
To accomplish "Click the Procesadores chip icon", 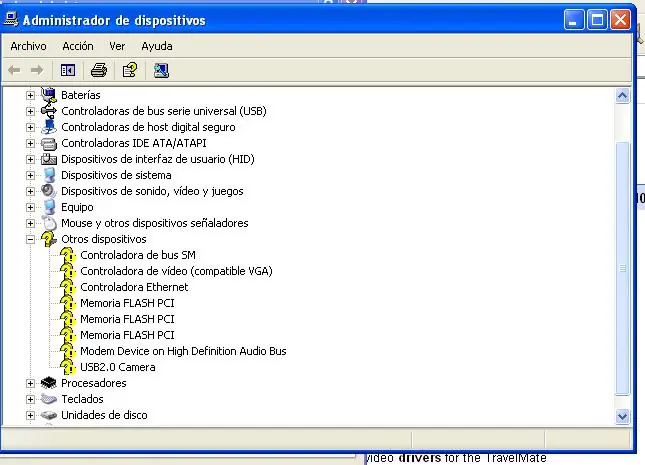I will tap(49, 383).
